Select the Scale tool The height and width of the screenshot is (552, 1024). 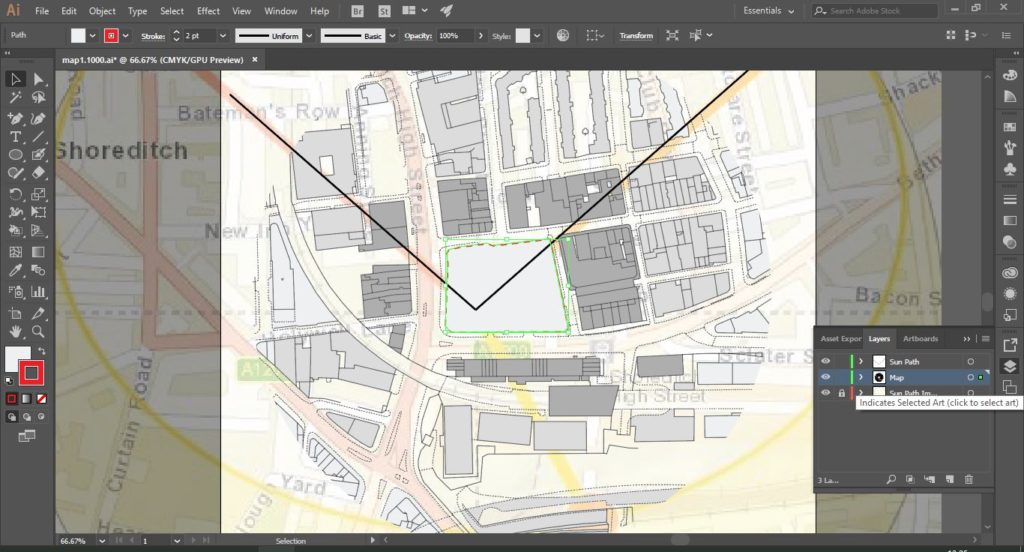tap(39, 194)
